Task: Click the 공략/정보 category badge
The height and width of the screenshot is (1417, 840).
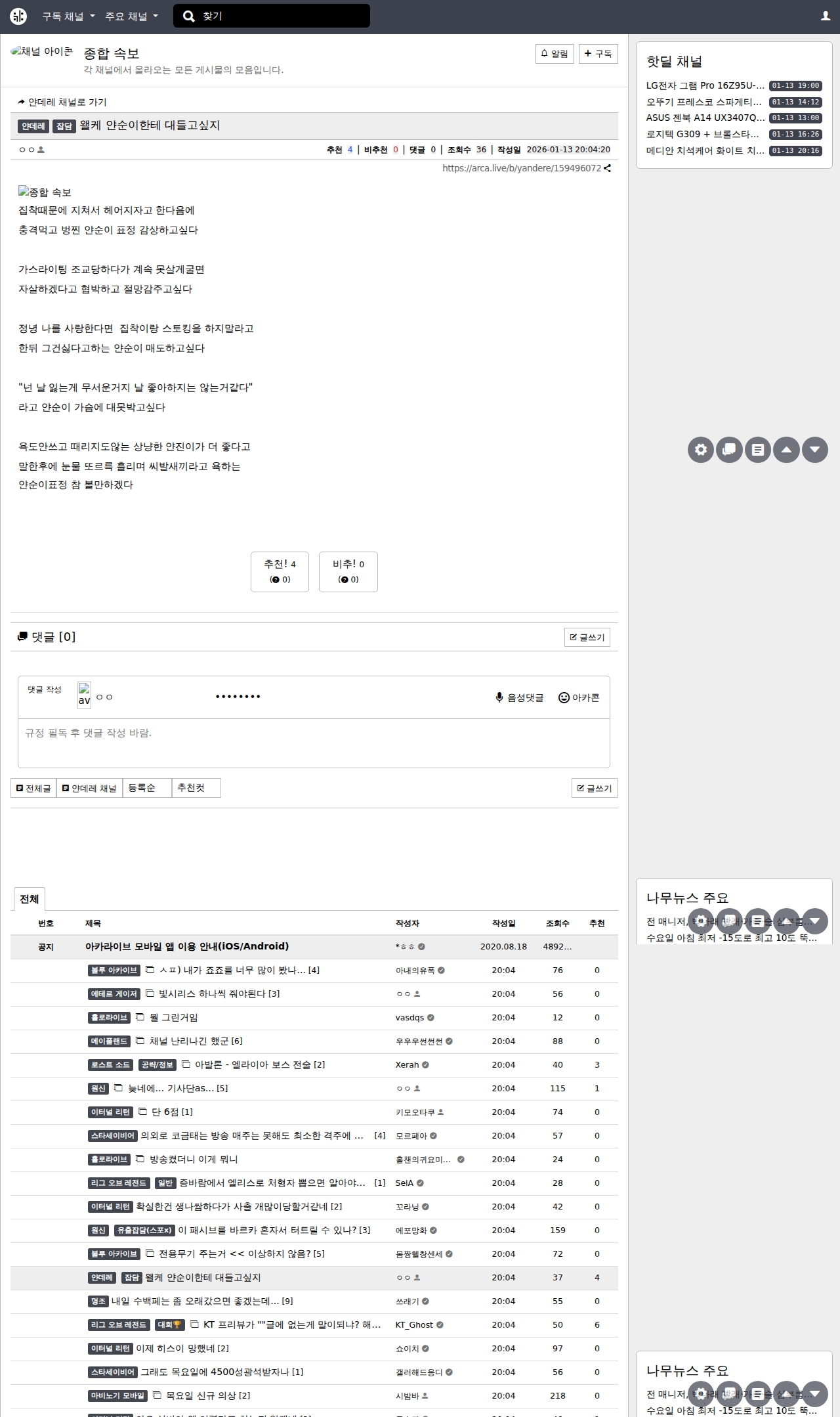Action: pyautogui.click(x=157, y=1065)
